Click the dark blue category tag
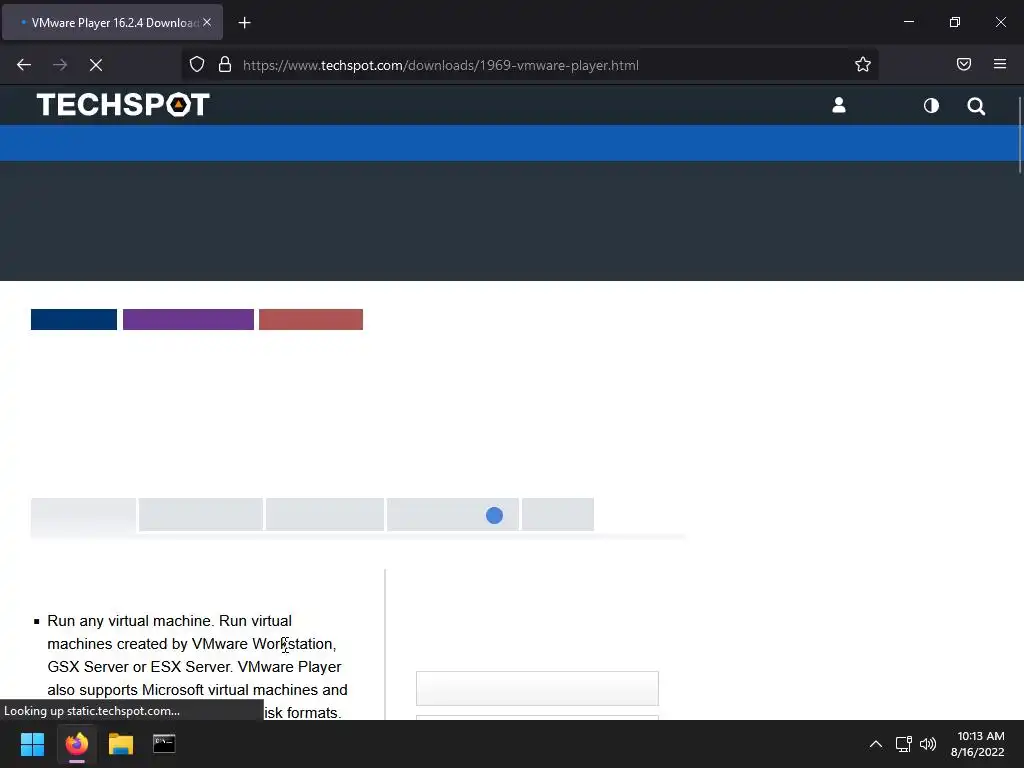Image resolution: width=1024 pixels, height=768 pixels. tap(74, 319)
